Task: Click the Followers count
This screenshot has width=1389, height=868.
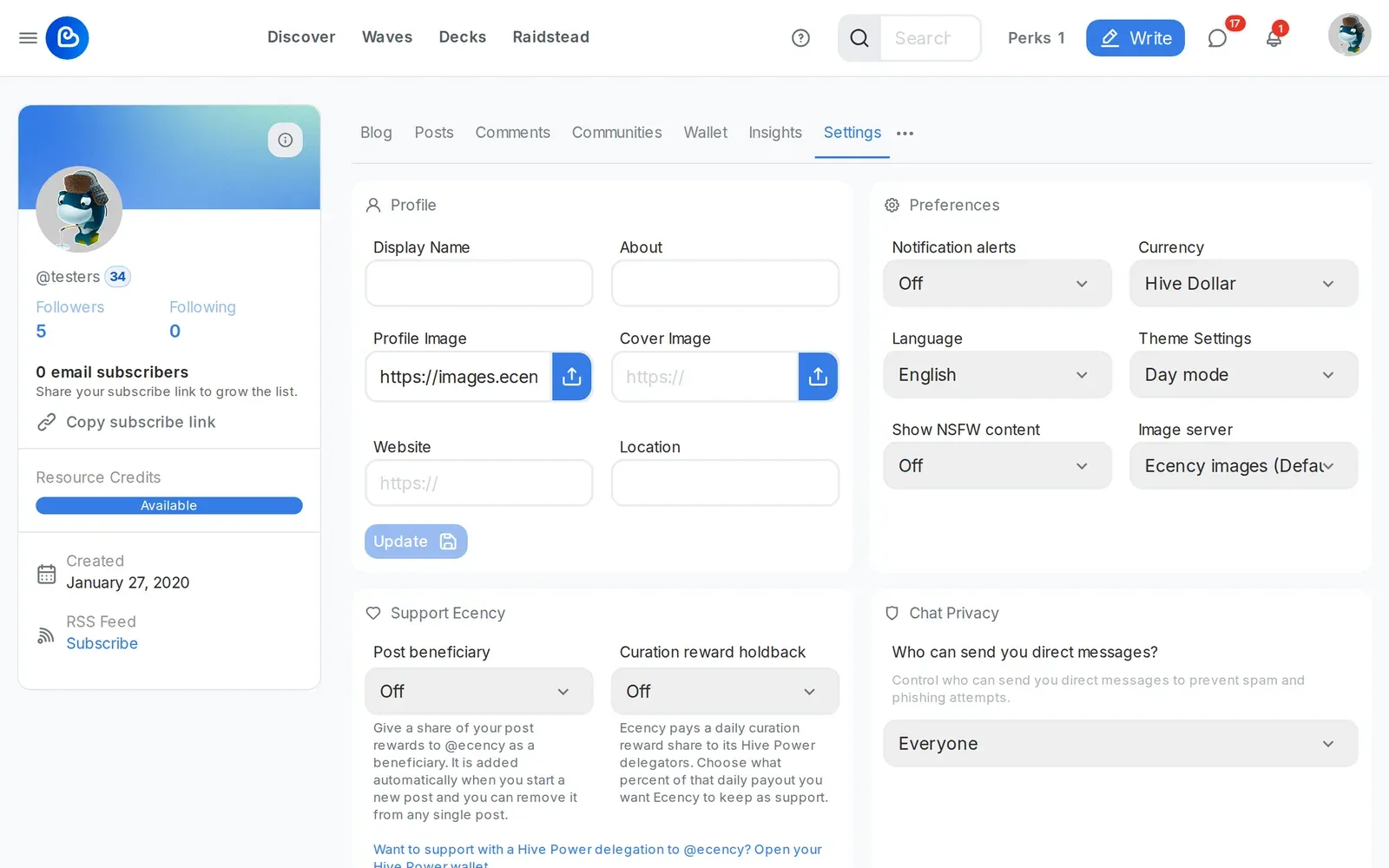Action: tap(41, 332)
